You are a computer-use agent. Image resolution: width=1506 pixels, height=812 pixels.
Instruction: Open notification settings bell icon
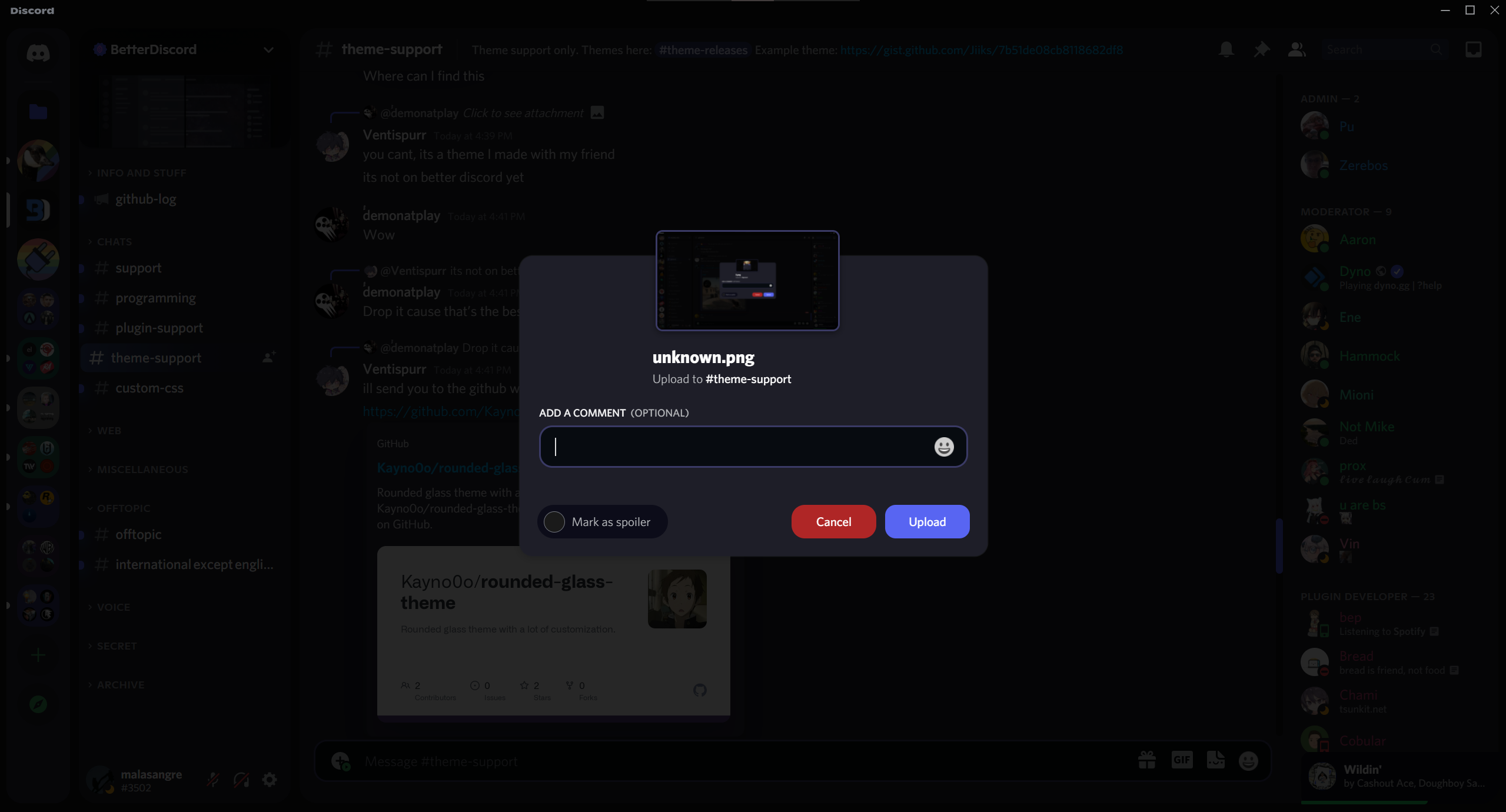coord(1226,49)
